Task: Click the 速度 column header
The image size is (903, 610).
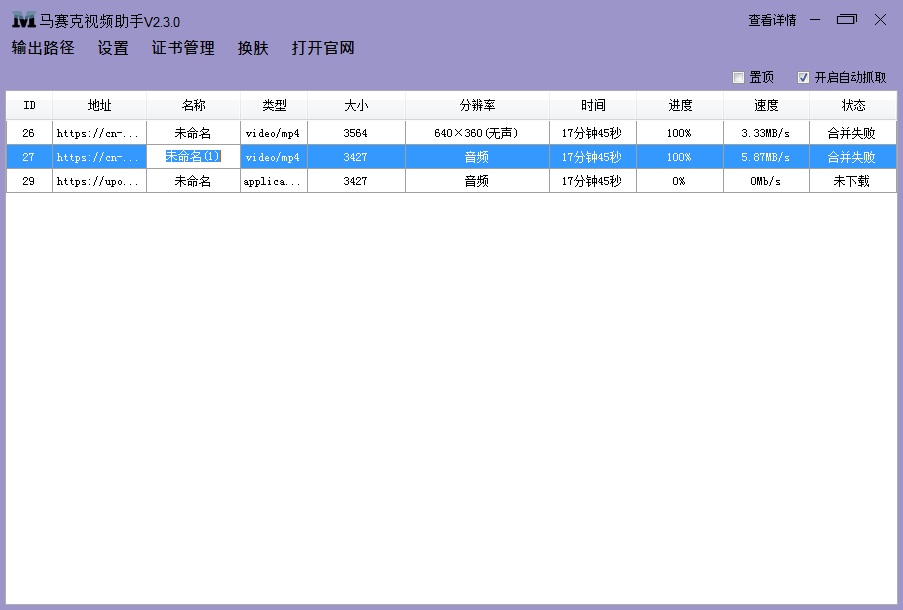Action: [767, 105]
